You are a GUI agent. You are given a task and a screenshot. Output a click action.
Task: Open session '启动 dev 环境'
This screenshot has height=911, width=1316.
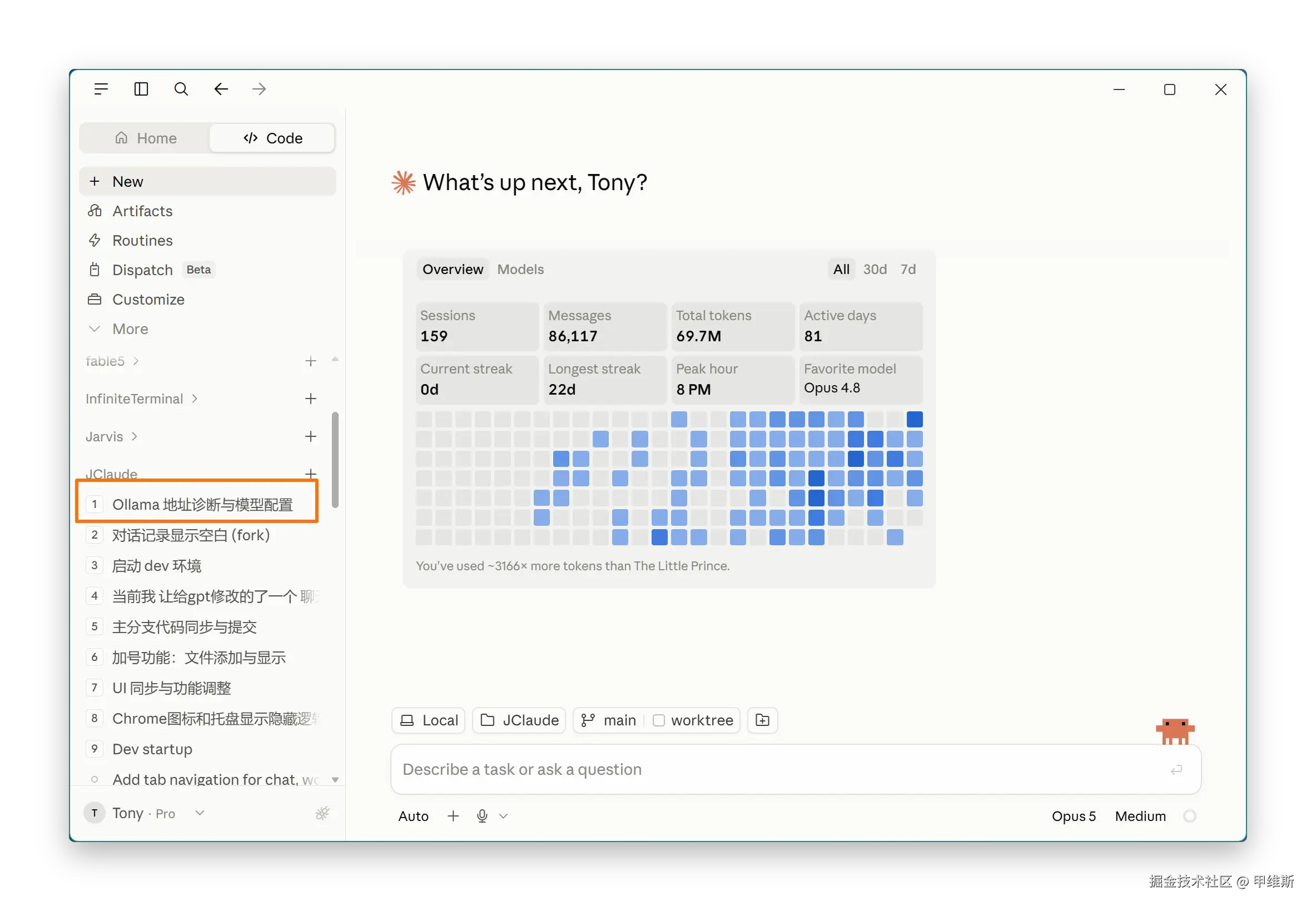click(x=203, y=566)
